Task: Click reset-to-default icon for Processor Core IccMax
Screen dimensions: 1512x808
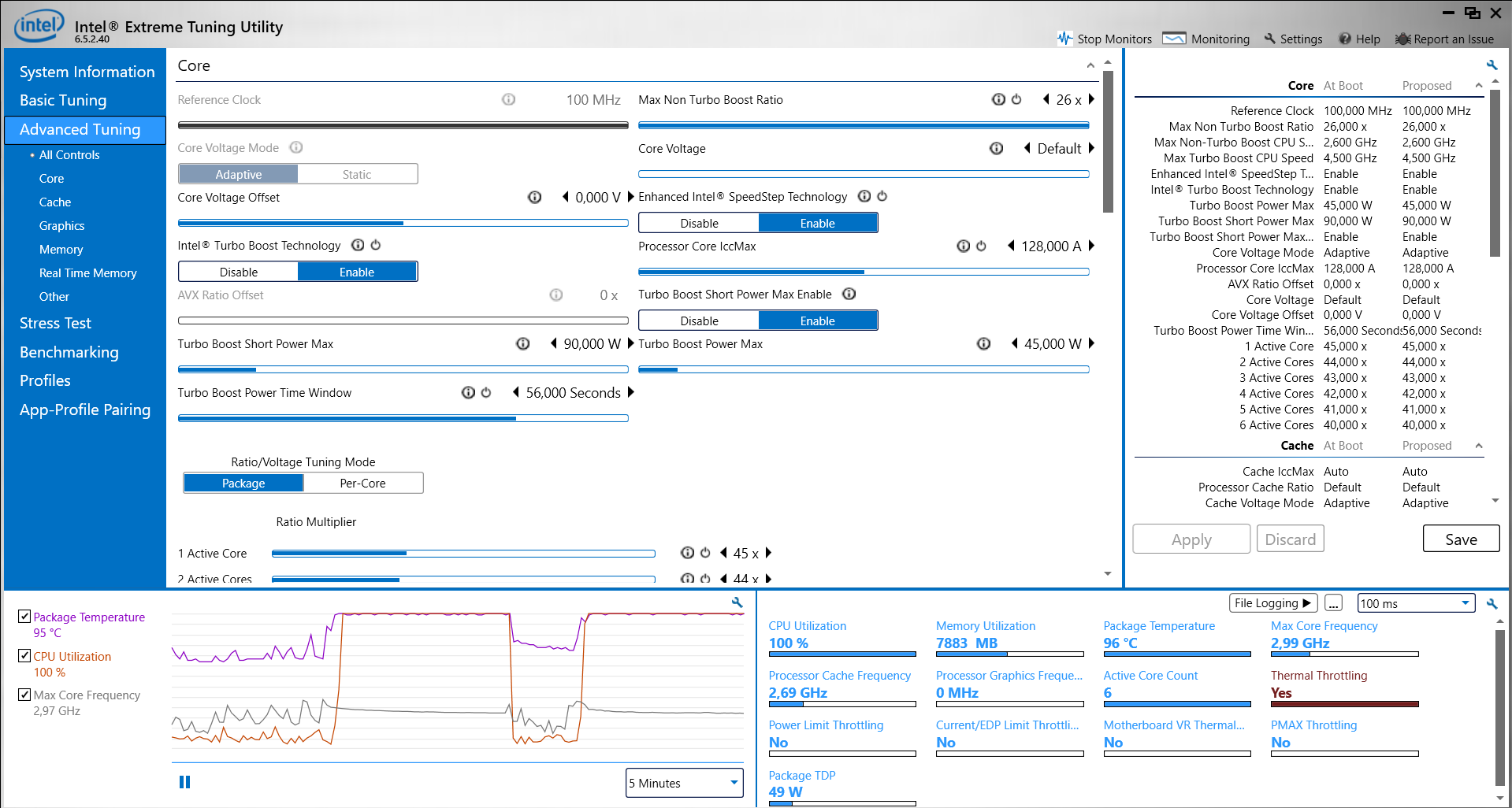Action: 981,246
